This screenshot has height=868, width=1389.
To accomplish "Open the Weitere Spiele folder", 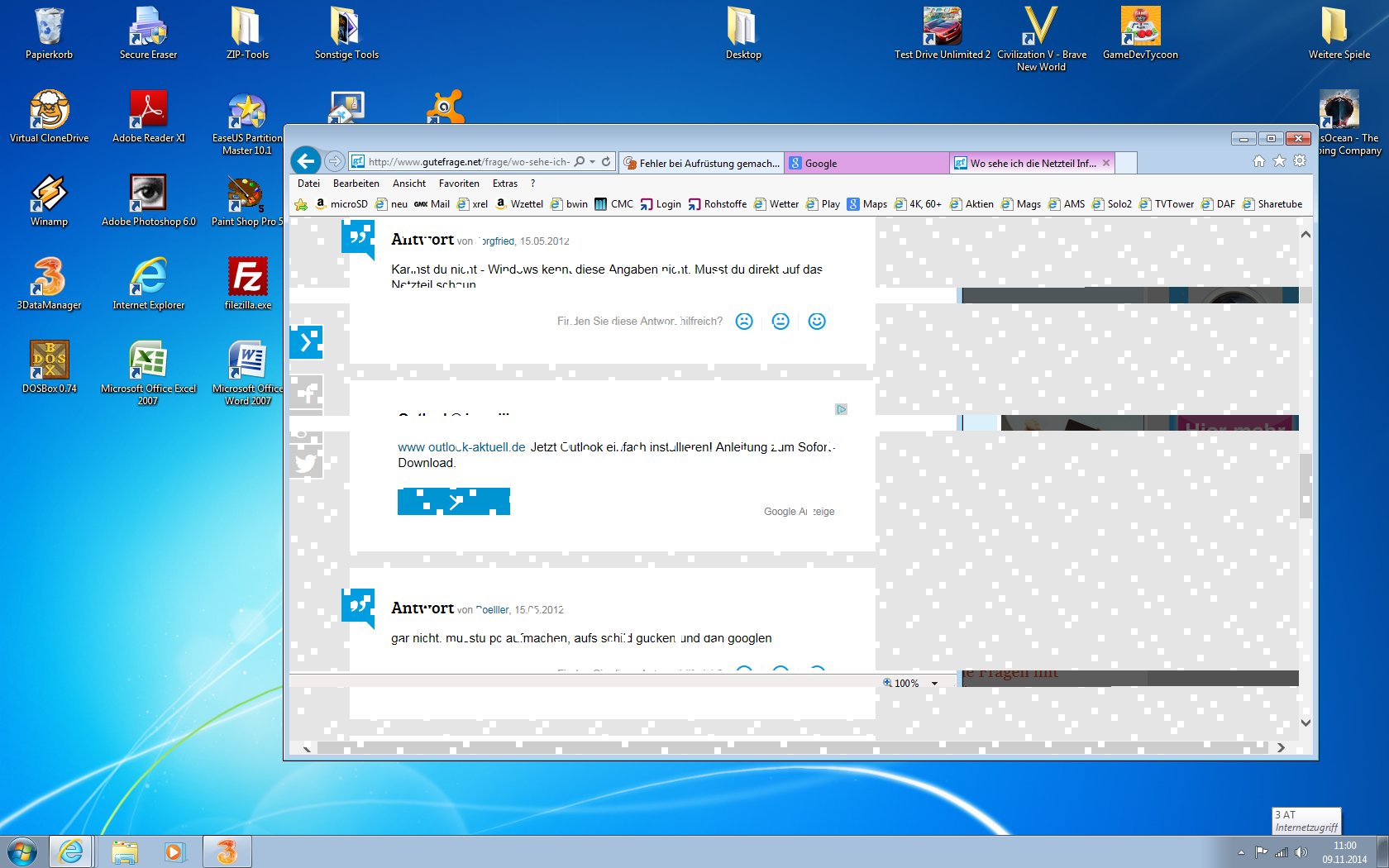I will (1339, 33).
